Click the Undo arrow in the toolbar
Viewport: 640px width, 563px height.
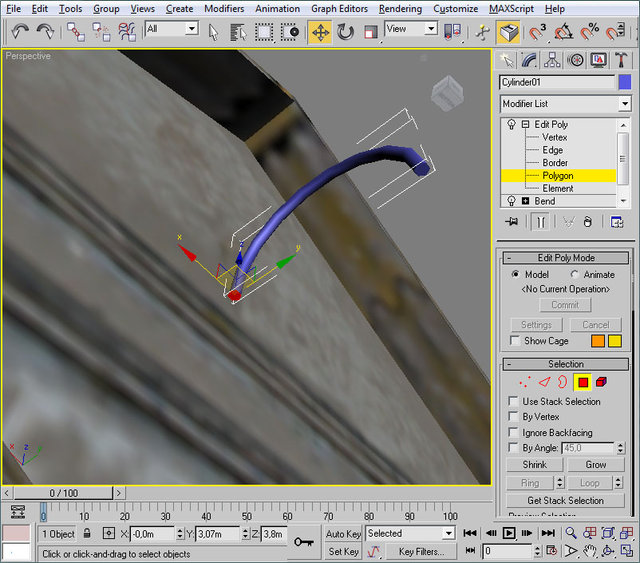pos(20,31)
